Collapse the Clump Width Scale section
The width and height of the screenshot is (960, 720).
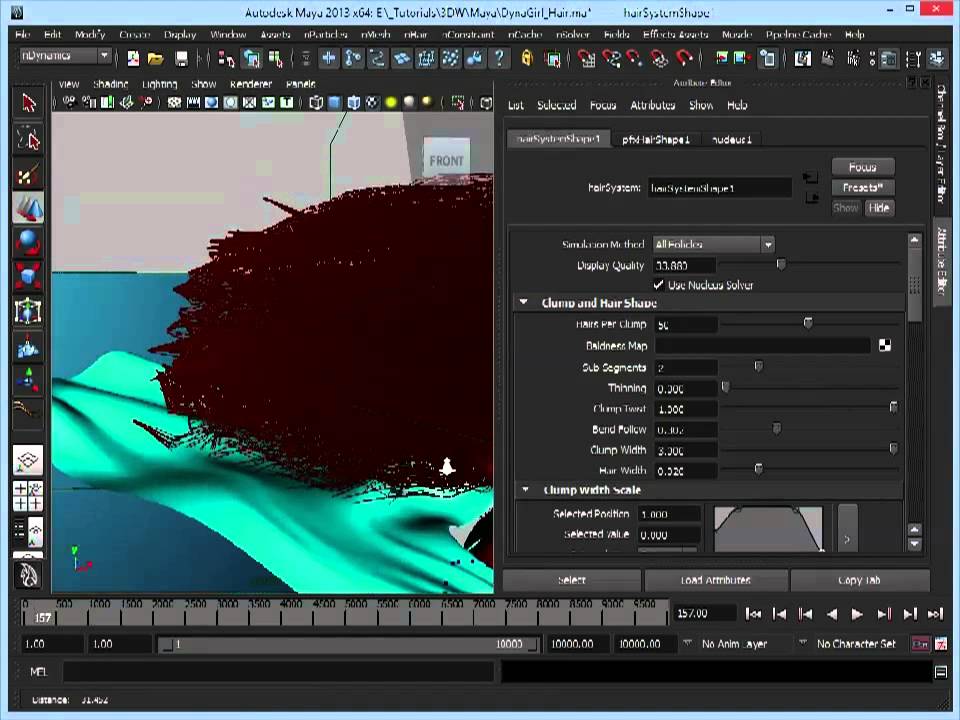tap(525, 489)
